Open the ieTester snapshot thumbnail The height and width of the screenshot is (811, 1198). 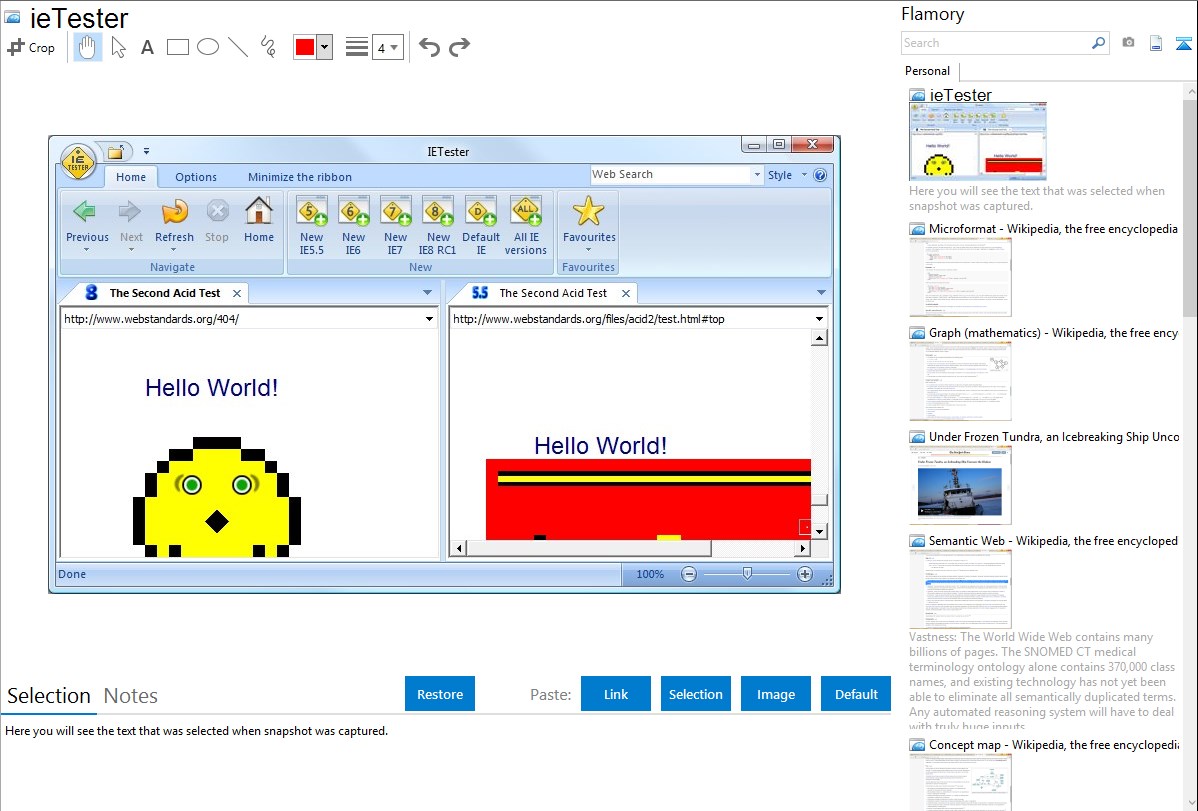point(978,142)
